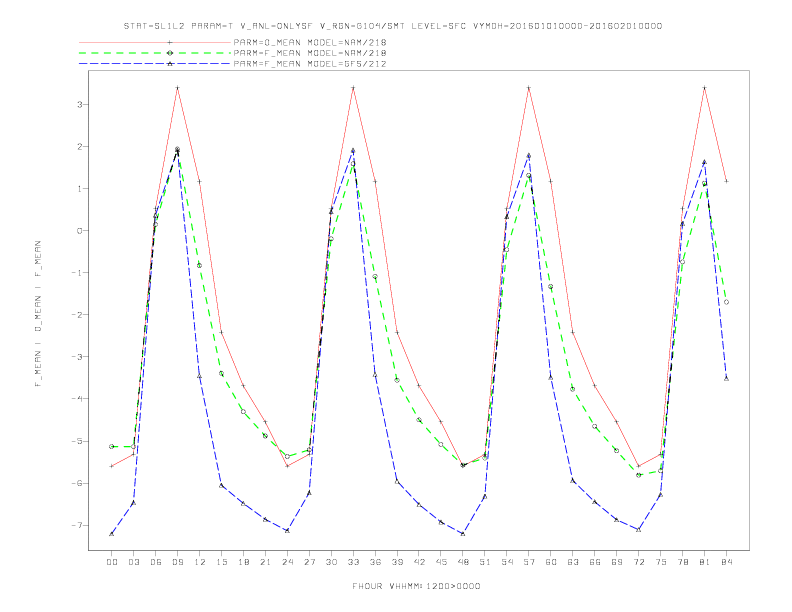792x612 pixels.
Task: Click y-axis tick label -6
Action: pyautogui.click(x=76, y=483)
